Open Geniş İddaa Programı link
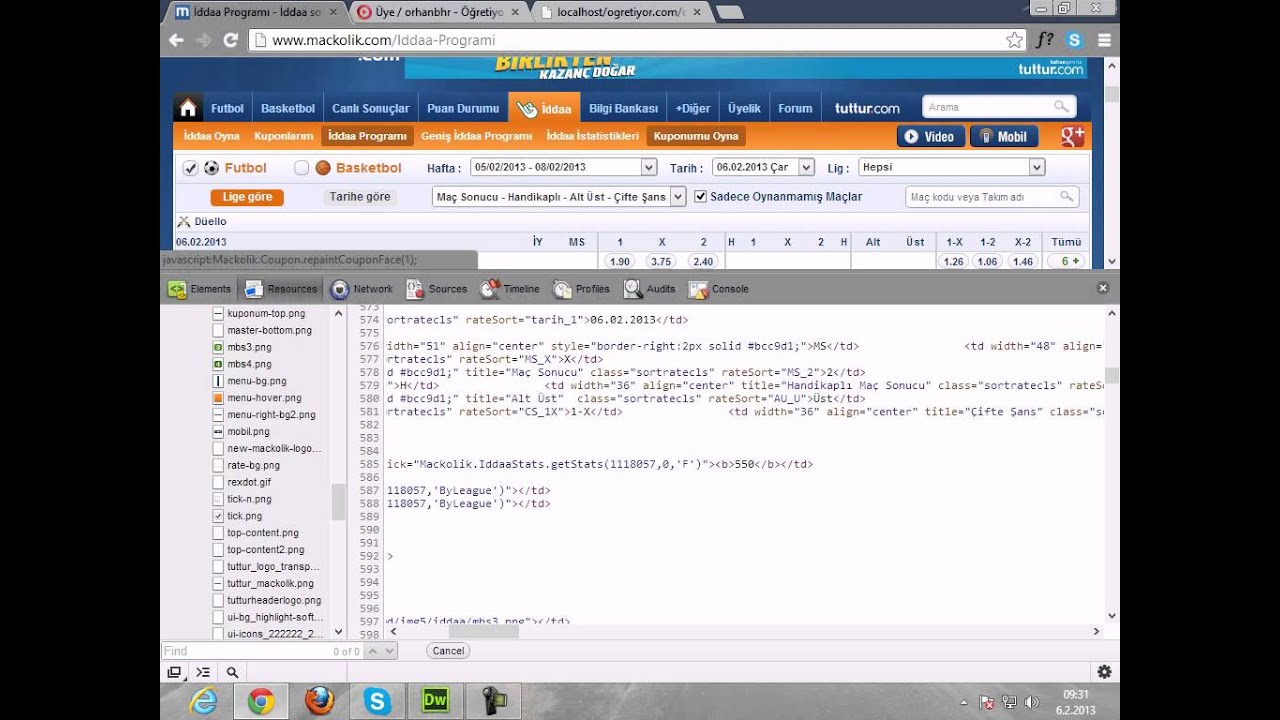The width and height of the screenshot is (1280, 720). (x=476, y=136)
